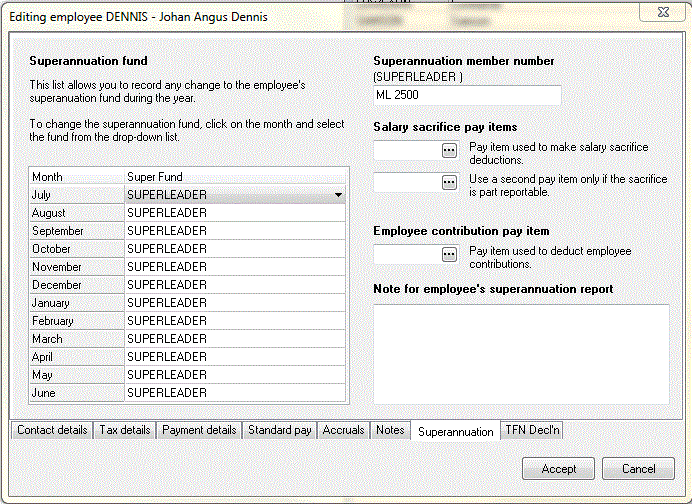Open the TFN Decl'n tab
The width and height of the screenshot is (692, 504).
[532, 430]
